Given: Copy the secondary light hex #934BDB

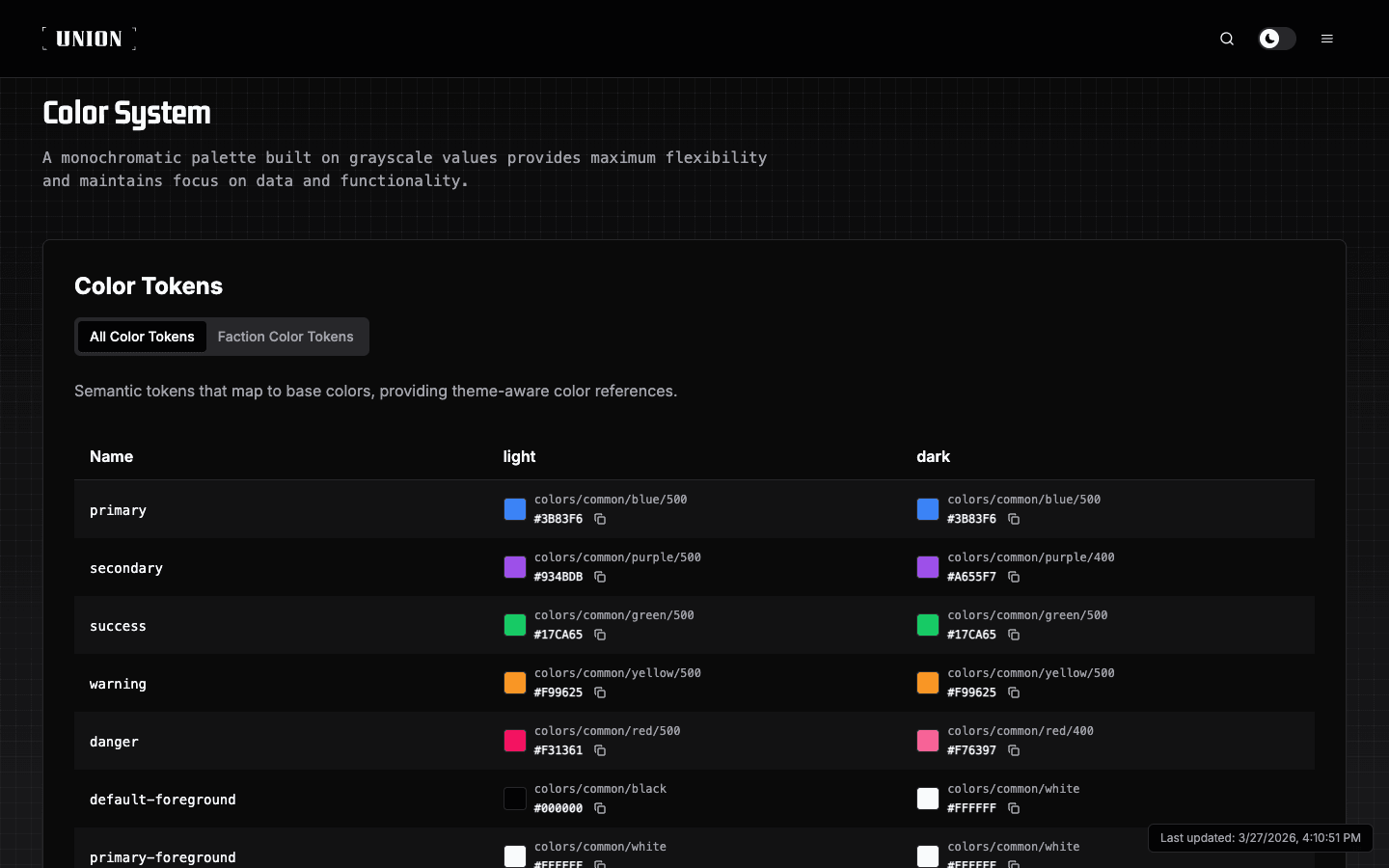Looking at the screenshot, I should 599,577.
